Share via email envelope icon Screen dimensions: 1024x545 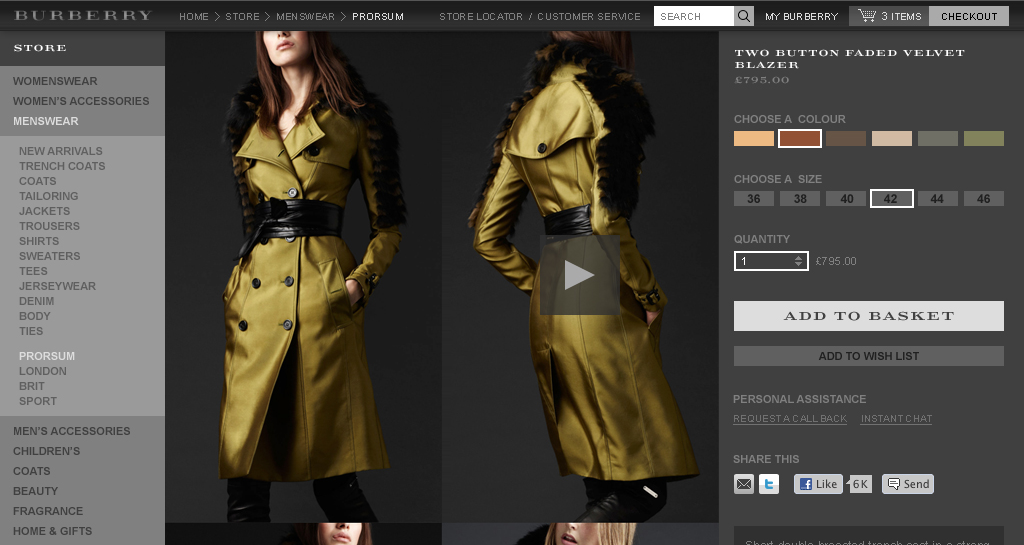[744, 484]
